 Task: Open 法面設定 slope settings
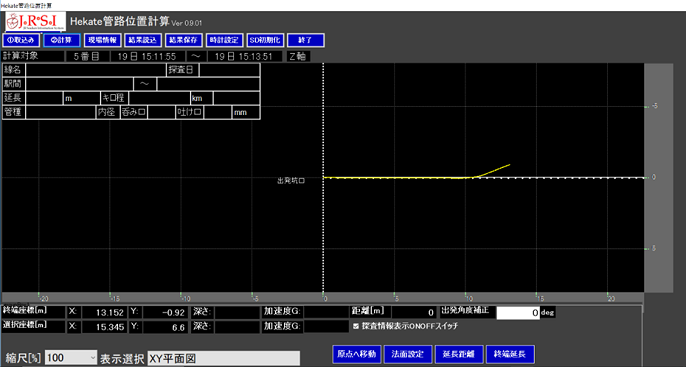tap(408, 354)
